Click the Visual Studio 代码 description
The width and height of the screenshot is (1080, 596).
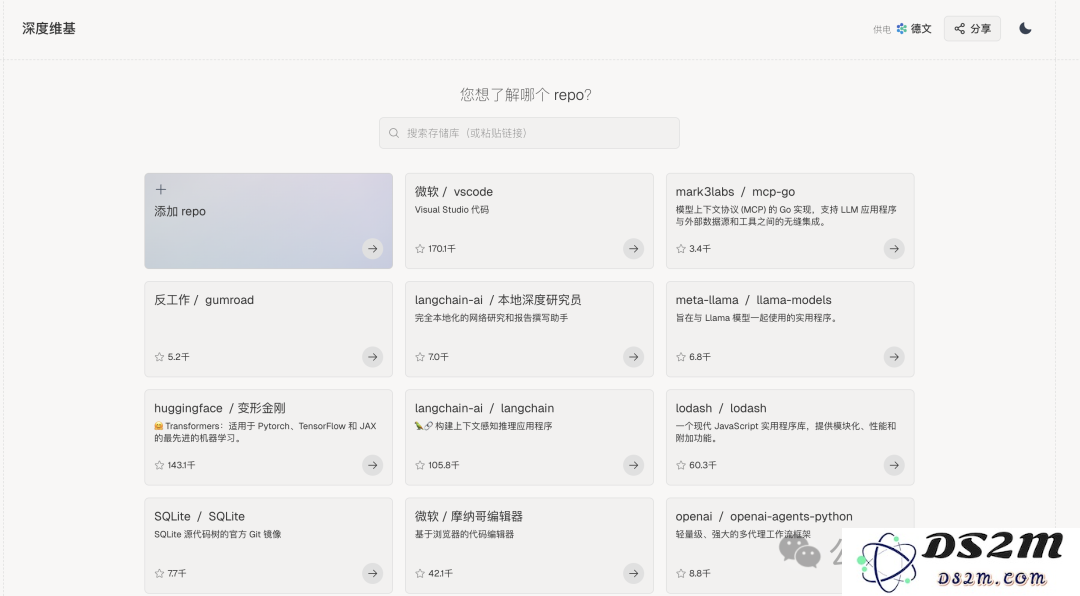tap(452, 209)
